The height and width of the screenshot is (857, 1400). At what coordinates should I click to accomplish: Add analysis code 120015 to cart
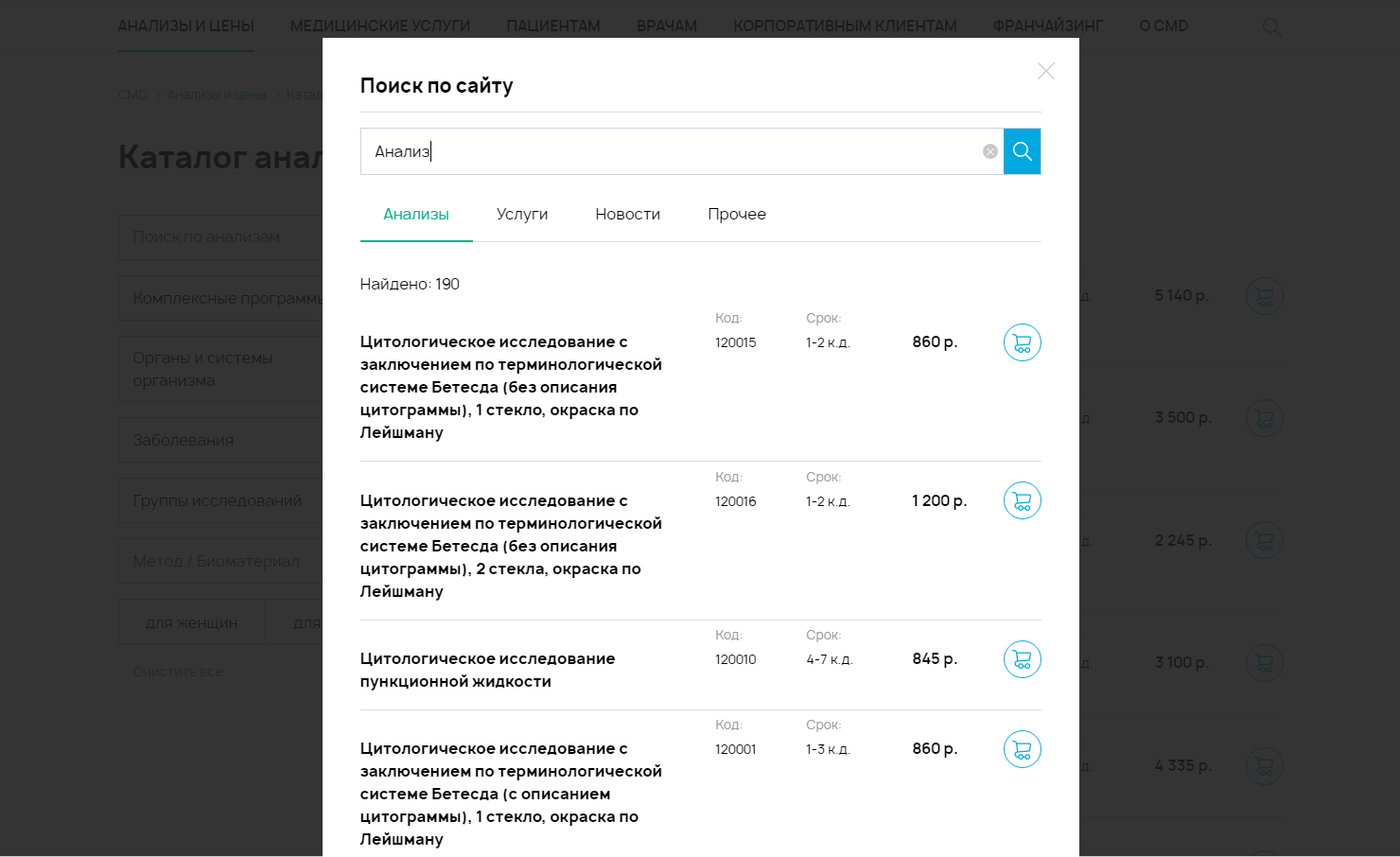(1022, 342)
